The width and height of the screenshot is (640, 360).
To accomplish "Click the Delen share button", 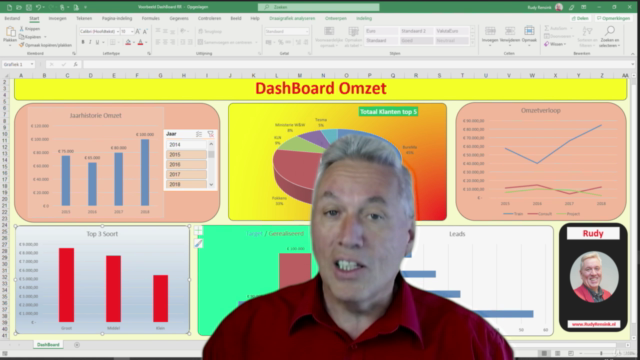I will point(580,18).
